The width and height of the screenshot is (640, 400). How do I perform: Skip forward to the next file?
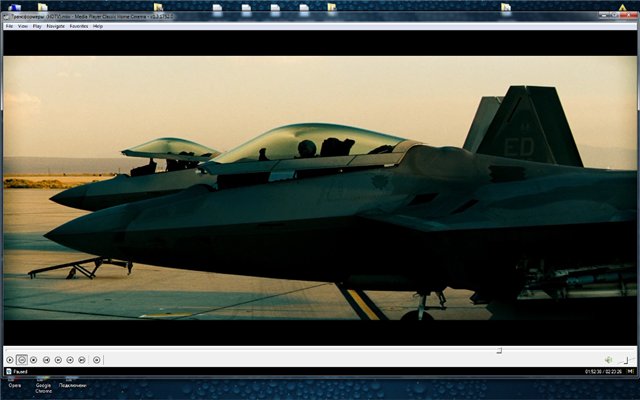82,360
